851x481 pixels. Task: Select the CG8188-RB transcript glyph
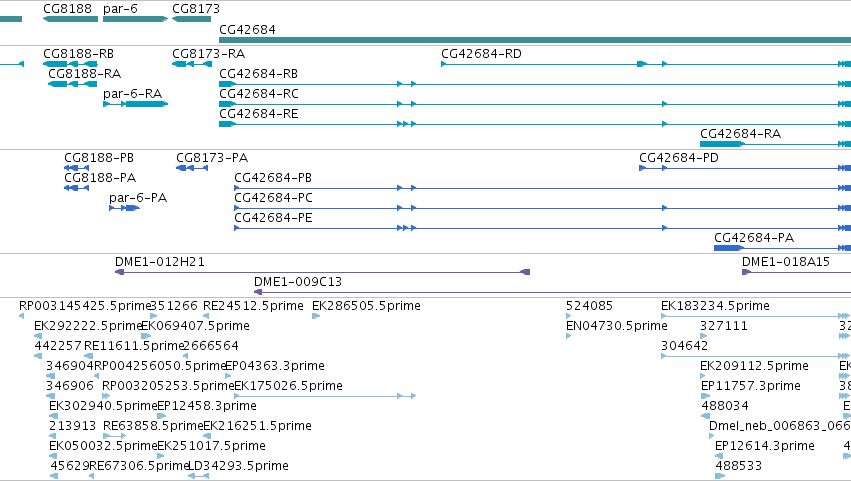point(71,64)
